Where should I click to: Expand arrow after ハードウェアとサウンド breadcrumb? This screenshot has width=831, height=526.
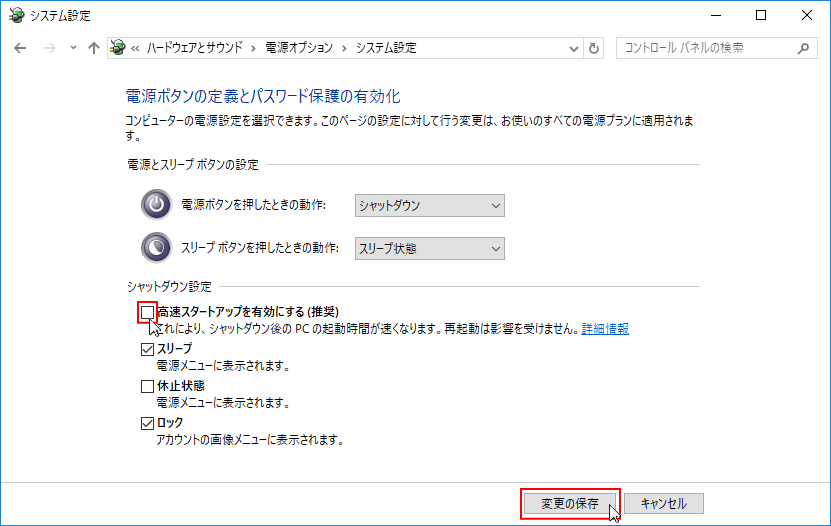coord(253,48)
